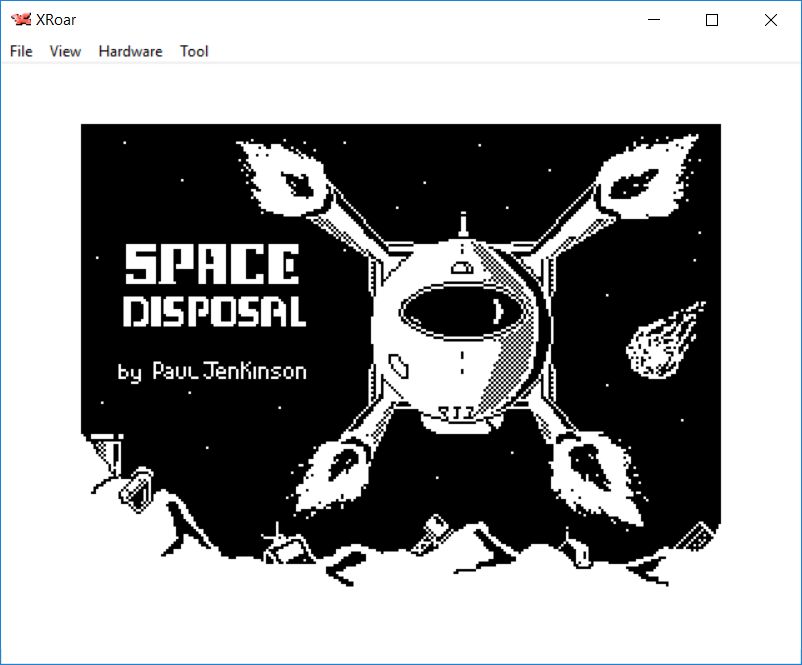Click the funnel object at left edge
Image resolution: width=802 pixels, height=665 pixels.
106,448
